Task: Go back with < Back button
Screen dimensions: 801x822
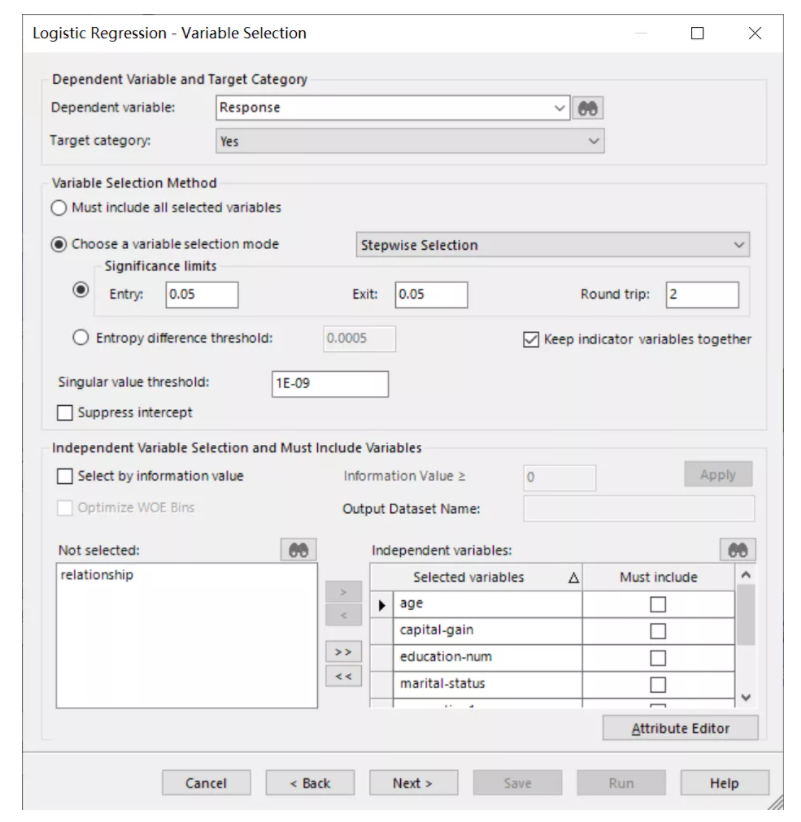Action: tap(310, 783)
